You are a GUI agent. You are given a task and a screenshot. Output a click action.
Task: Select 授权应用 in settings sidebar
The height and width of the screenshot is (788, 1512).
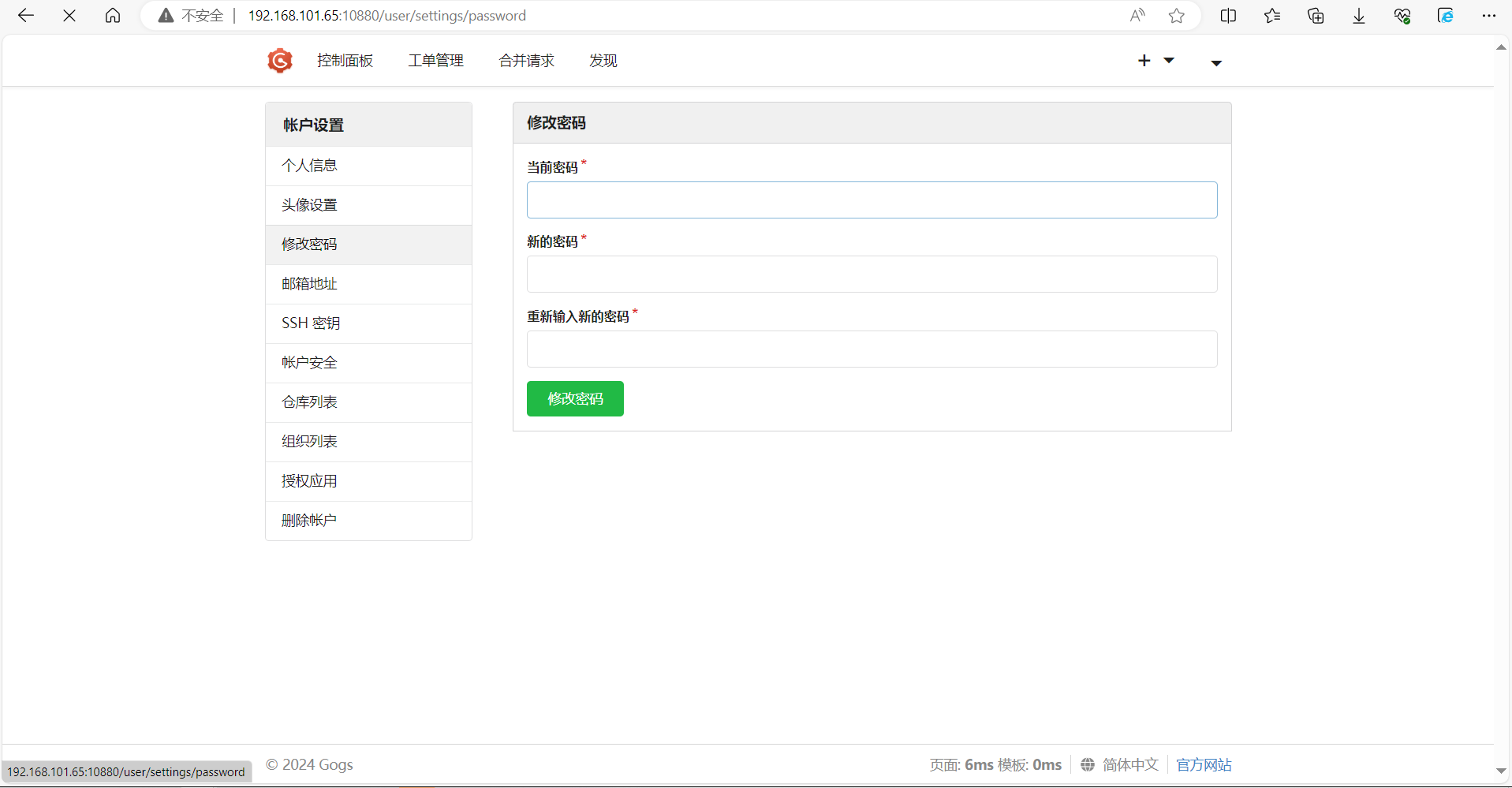point(368,481)
